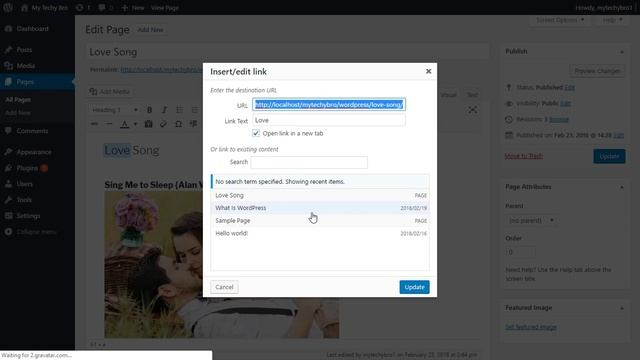The width and height of the screenshot is (640, 360).
Task: Click the Search field in link dialog
Action: tap(309, 162)
